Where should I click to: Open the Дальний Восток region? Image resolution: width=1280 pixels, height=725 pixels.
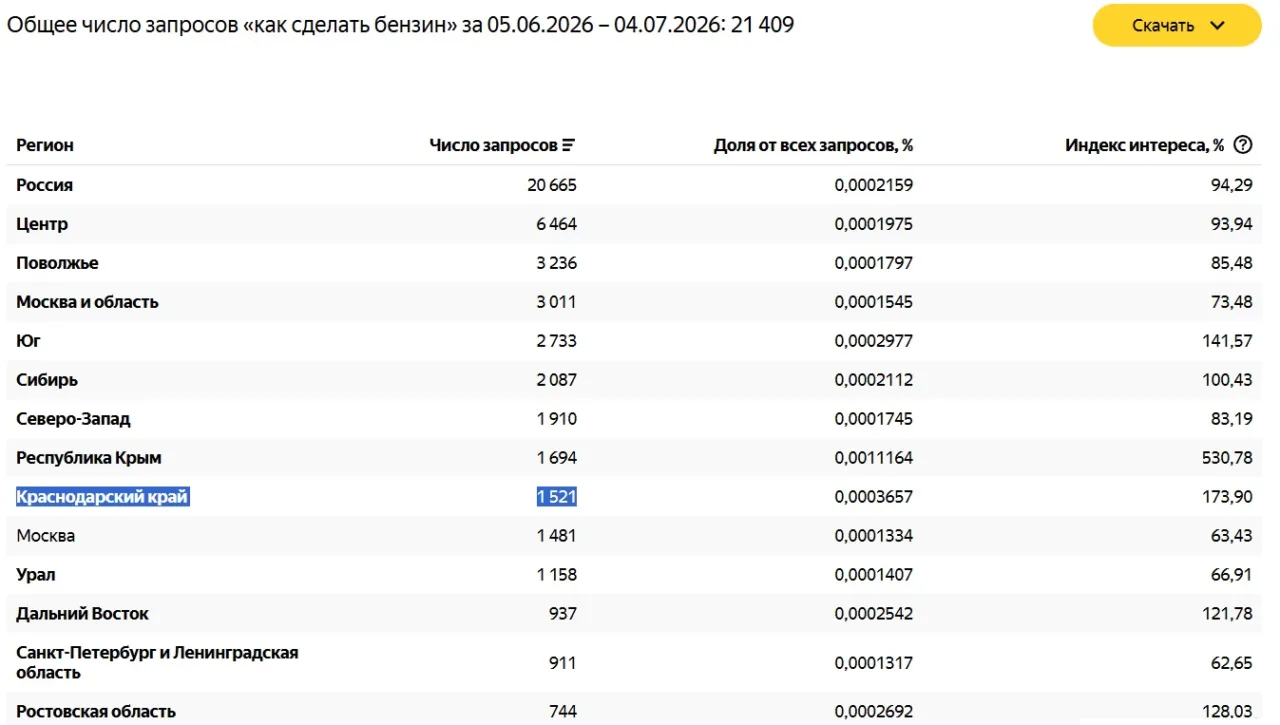pyautogui.click(x=82, y=614)
